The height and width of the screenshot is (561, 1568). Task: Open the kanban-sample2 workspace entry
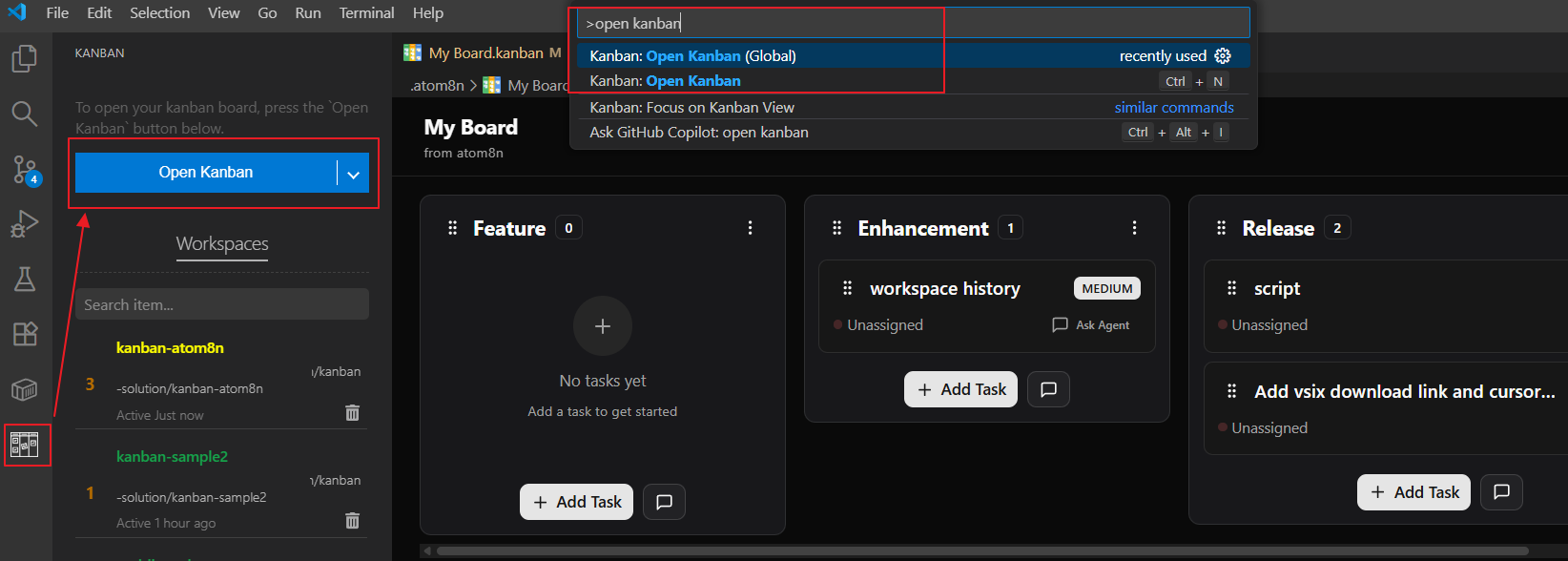tap(222, 489)
